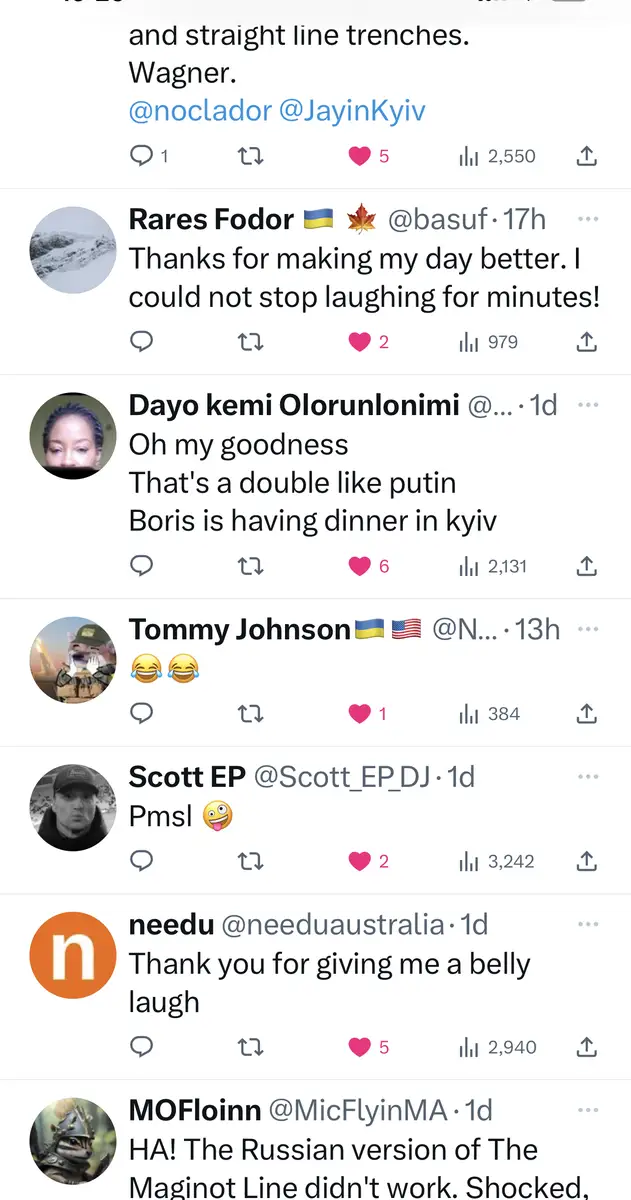This screenshot has width=631, height=1200.
Task: Unlike Rares Fodor's tweet
Action: pyautogui.click(x=360, y=342)
